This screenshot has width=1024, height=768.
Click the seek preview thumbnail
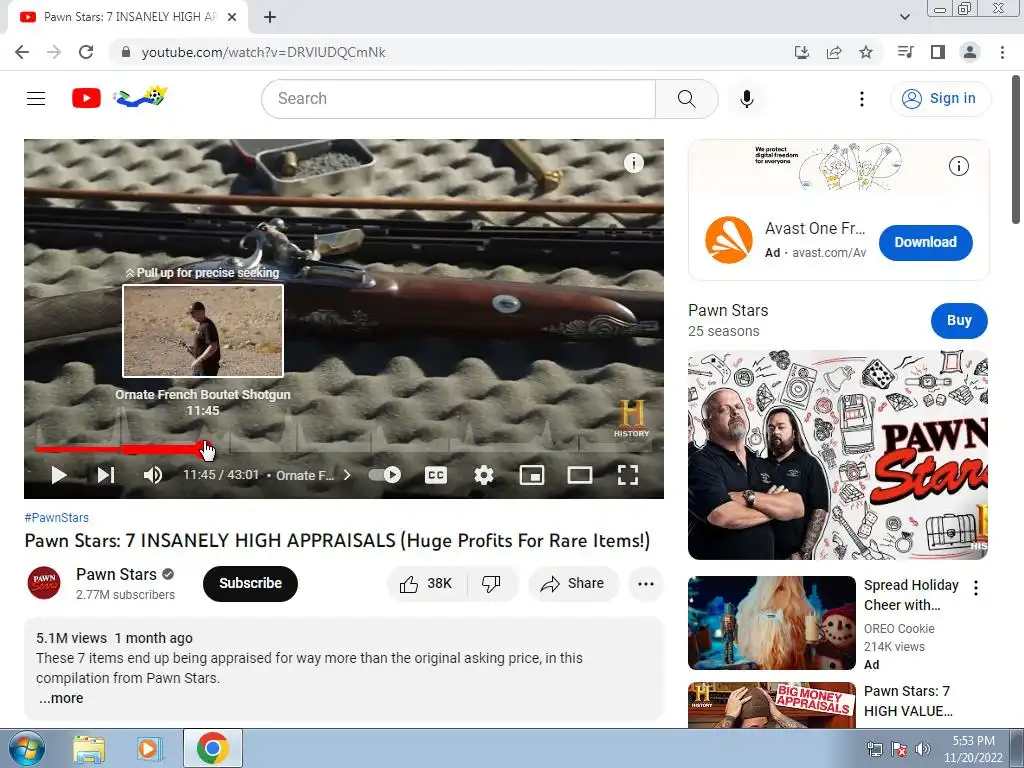(x=203, y=330)
